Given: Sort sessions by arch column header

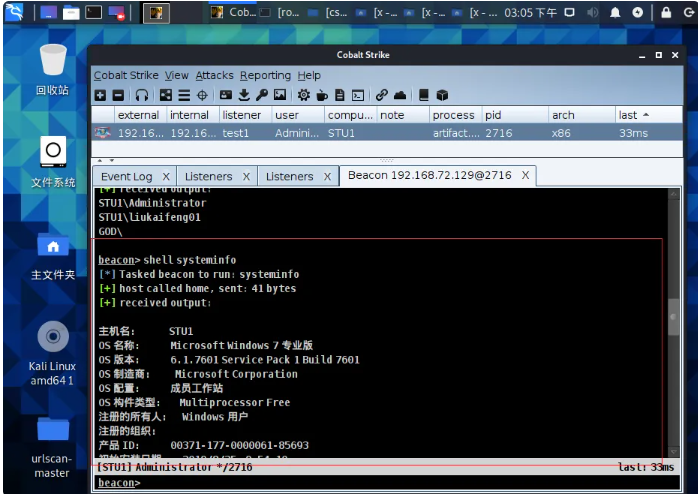Looking at the screenshot, I should pos(581,115).
